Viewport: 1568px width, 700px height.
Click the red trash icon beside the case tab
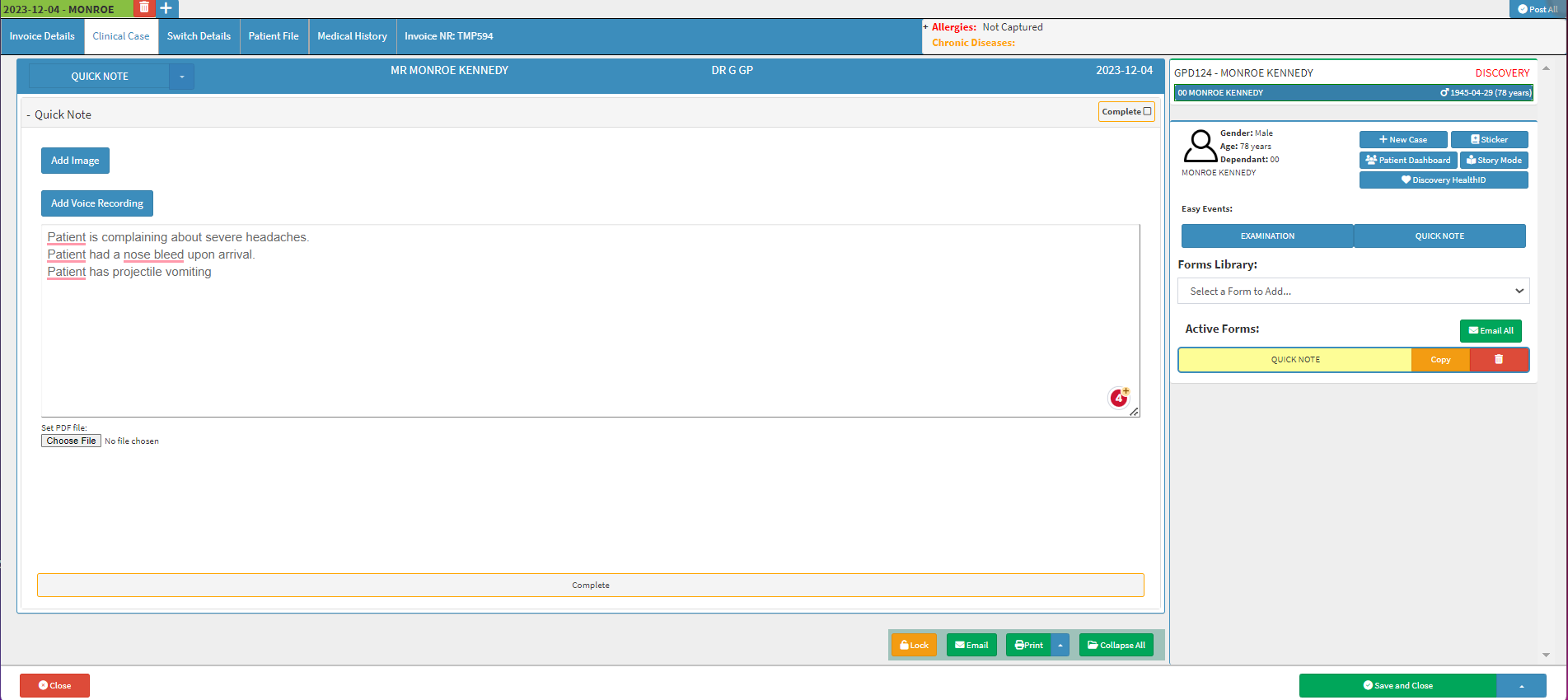pos(144,8)
